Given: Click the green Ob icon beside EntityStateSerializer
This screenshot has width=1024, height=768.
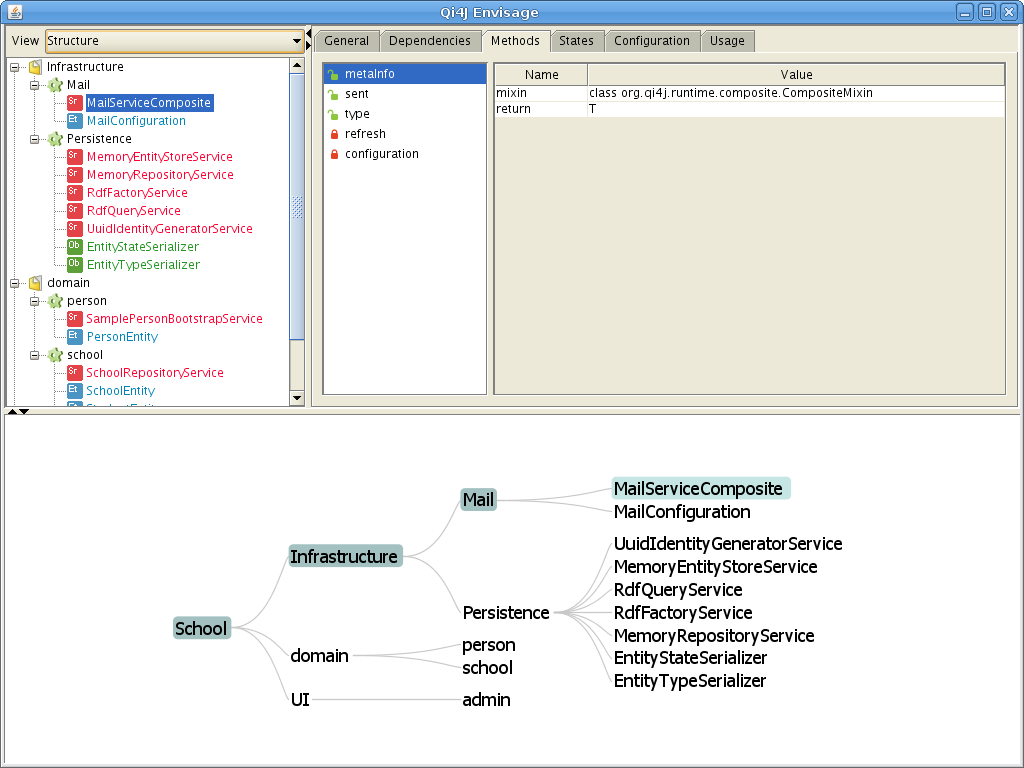Looking at the screenshot, I should pyautogui.click(x=74, y=247).
